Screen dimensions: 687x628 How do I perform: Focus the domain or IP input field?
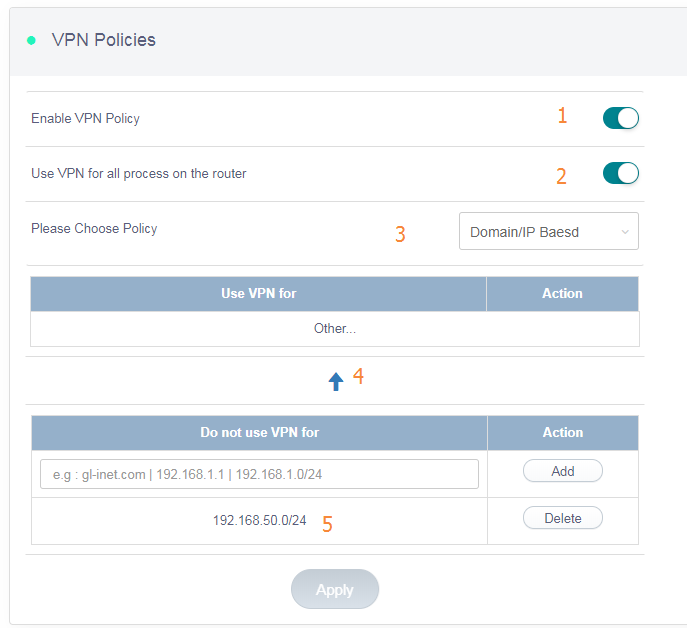click(x=259, y=474)
